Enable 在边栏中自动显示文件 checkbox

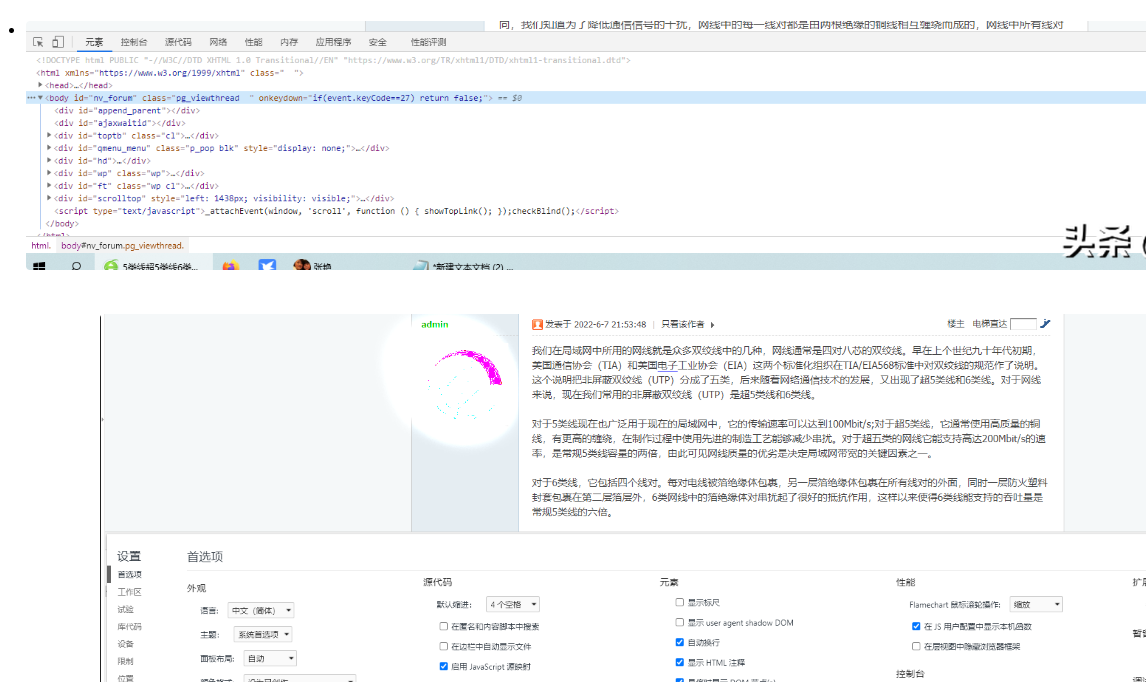click(x=444, y=646)
